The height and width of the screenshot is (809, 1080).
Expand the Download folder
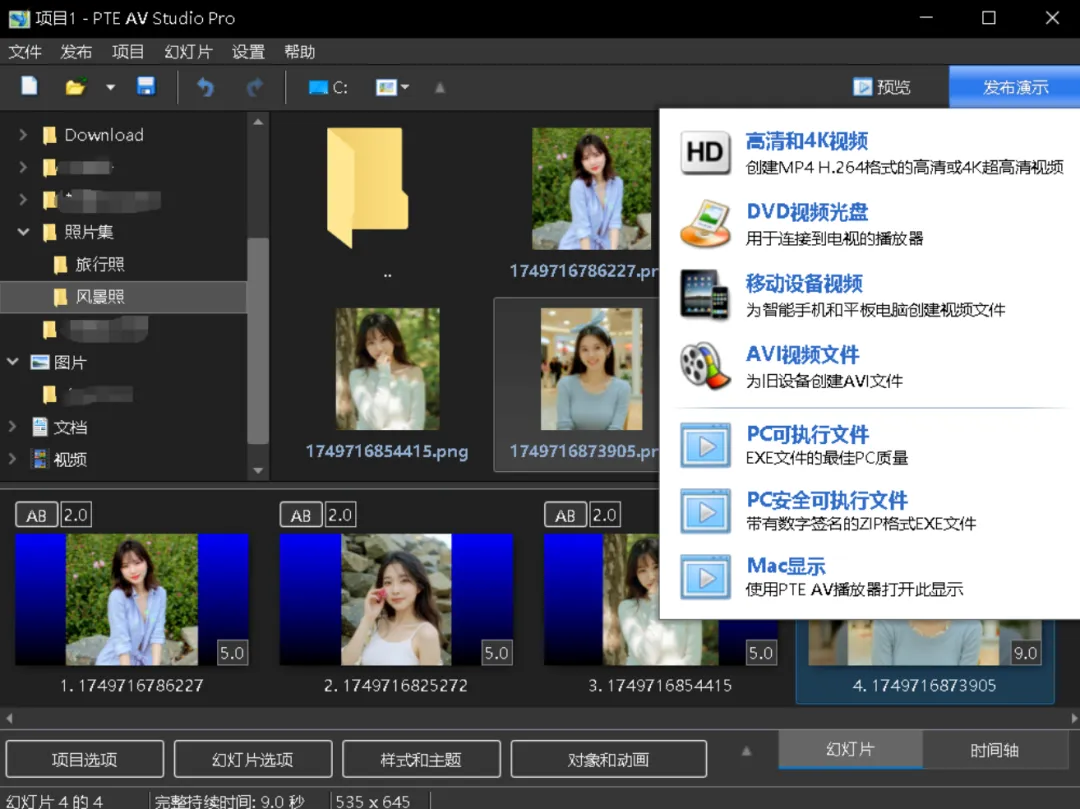(23, 134)
